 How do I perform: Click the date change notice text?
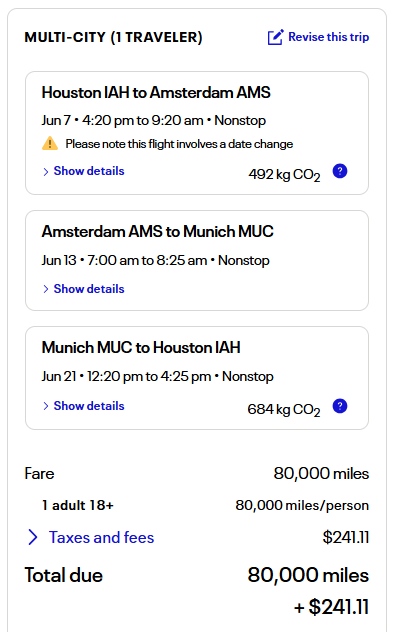tap(179, 144)
